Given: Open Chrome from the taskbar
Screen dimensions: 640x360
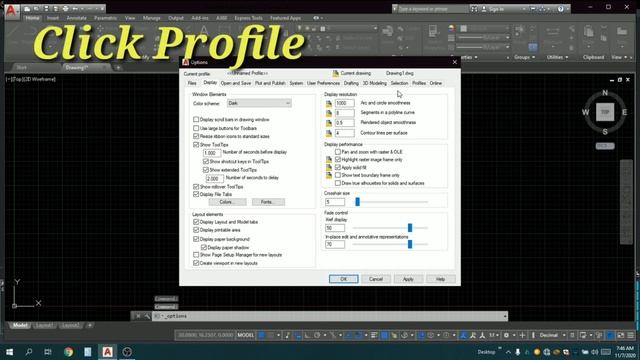Looking at the screenshot, I should point(68,352).
